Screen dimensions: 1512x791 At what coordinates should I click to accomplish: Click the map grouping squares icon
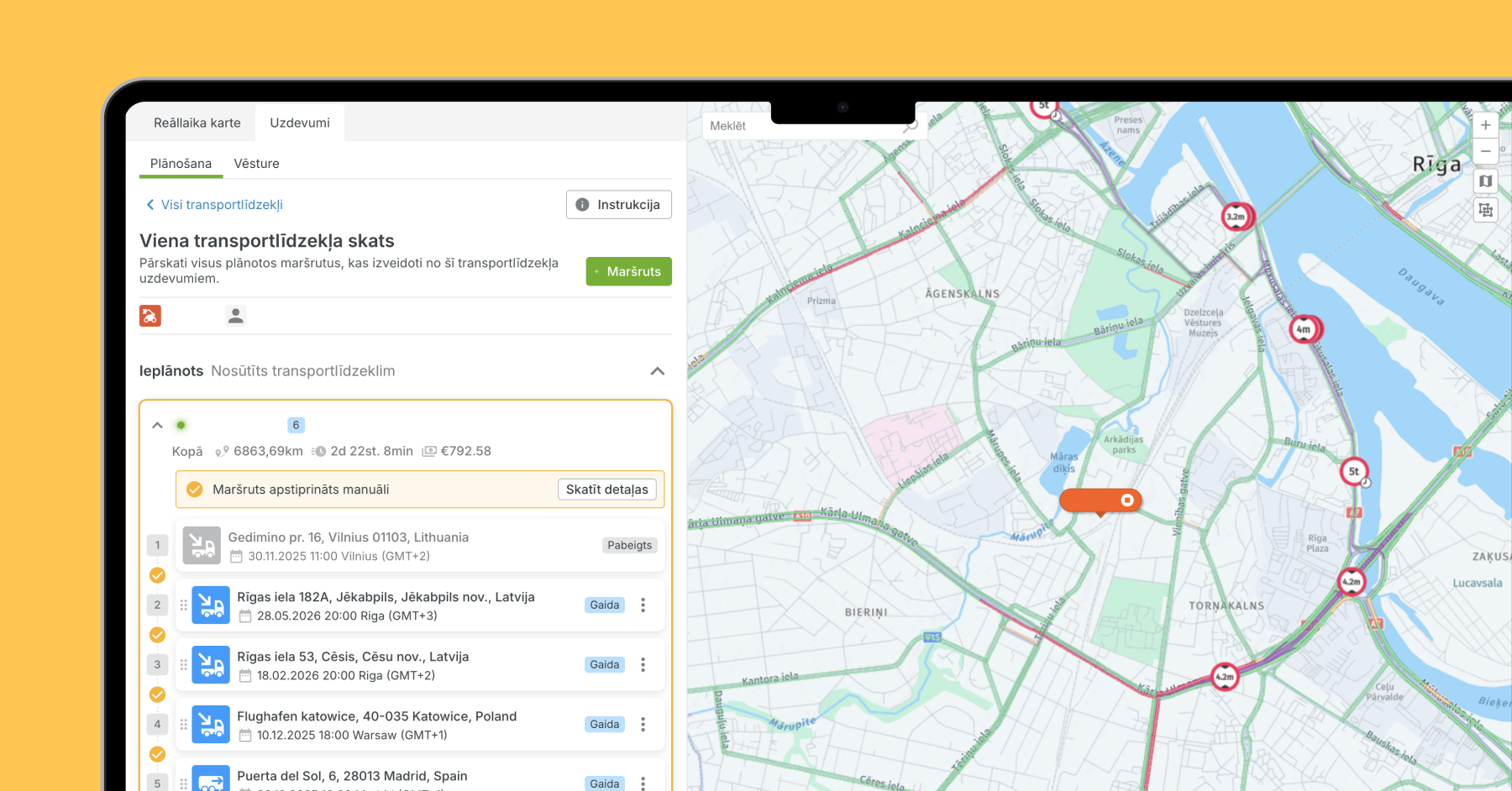(1485, 210)
